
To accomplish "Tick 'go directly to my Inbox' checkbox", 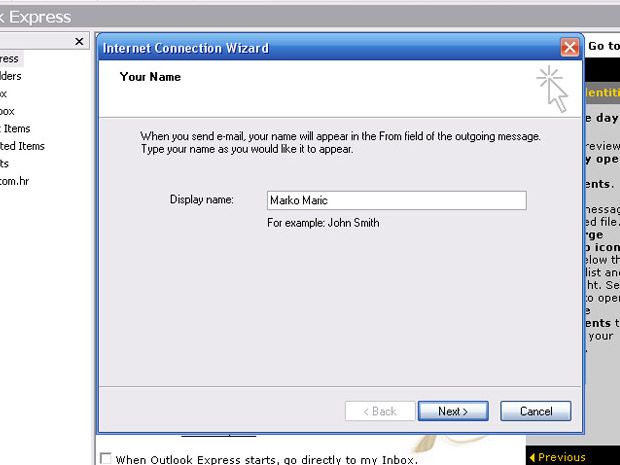I will point(106,459).
